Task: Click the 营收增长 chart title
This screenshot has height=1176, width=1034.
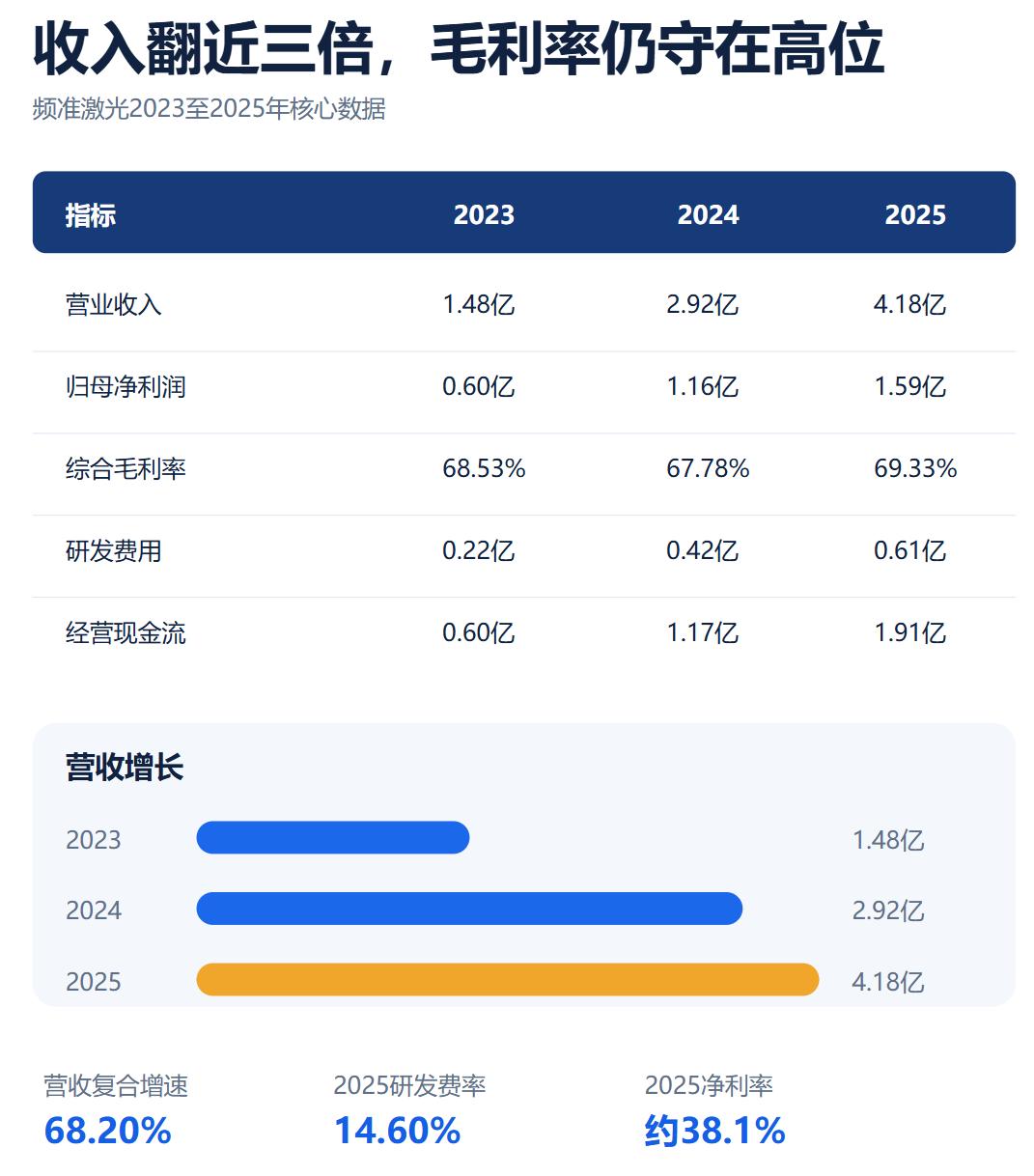Action: (125, 768)
